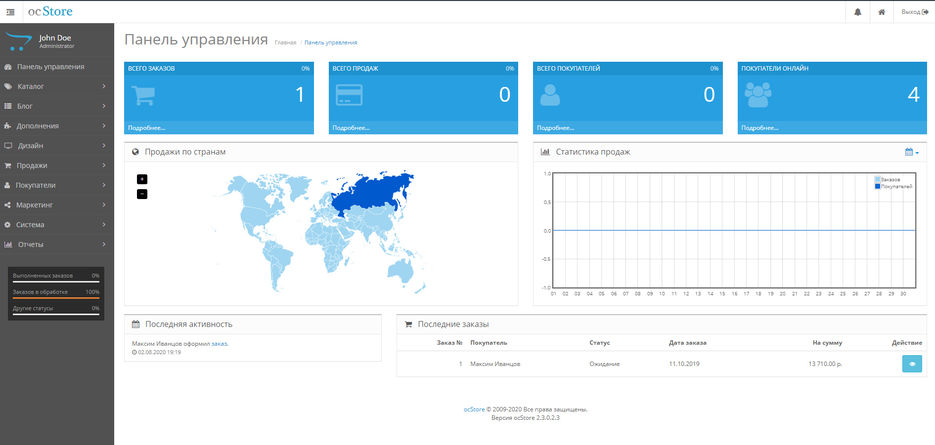Click chevron arrow next to Маркетинг

click(x=104, y=205)
